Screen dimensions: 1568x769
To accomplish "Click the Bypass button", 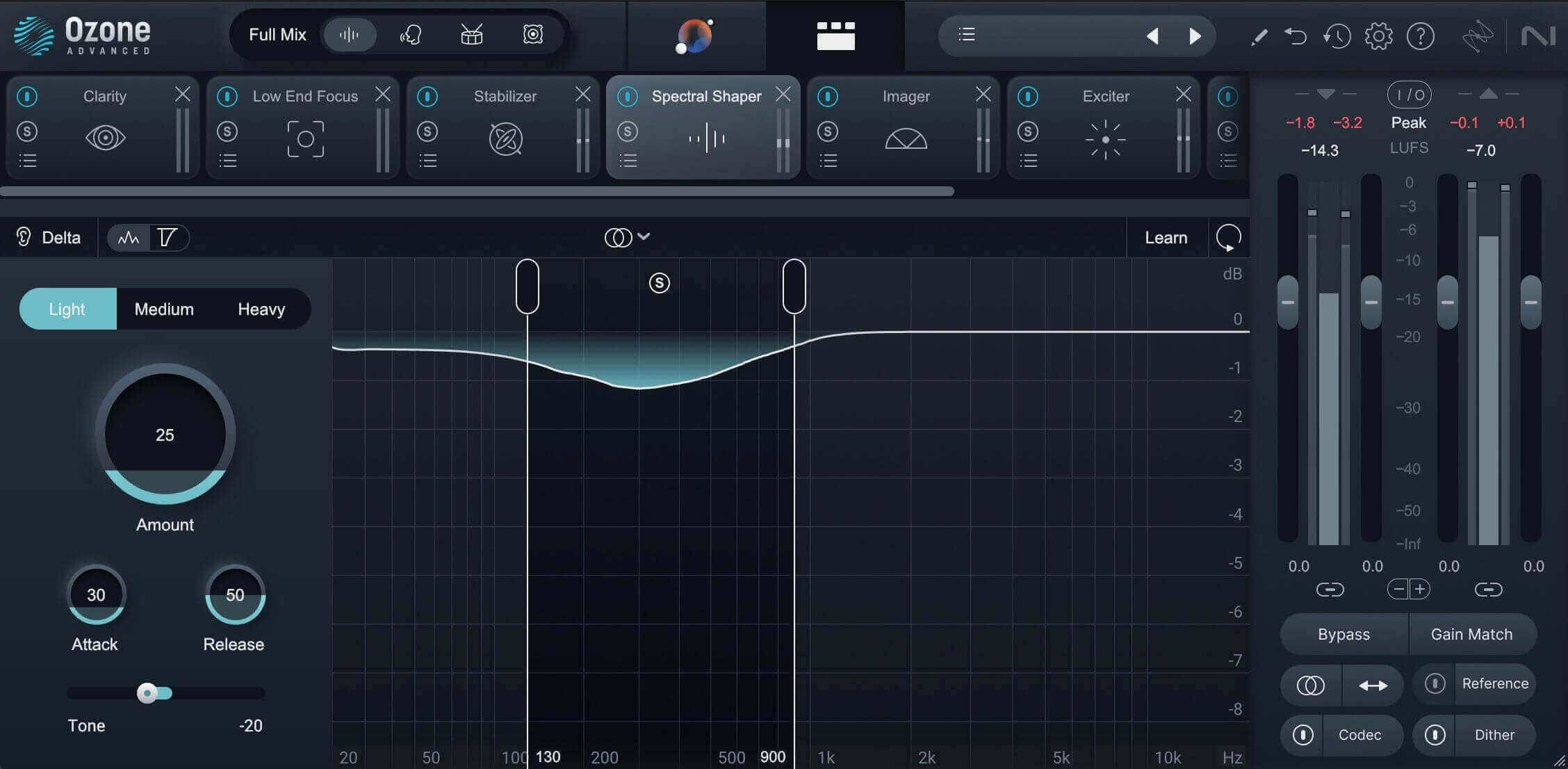I will [1344, 634].
